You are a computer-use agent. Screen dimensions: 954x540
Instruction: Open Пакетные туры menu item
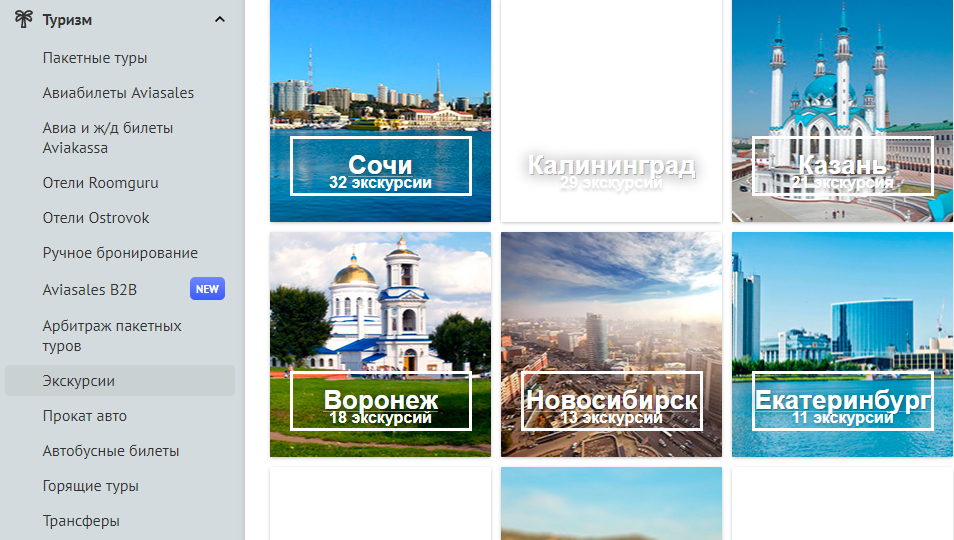click(95, 58)
